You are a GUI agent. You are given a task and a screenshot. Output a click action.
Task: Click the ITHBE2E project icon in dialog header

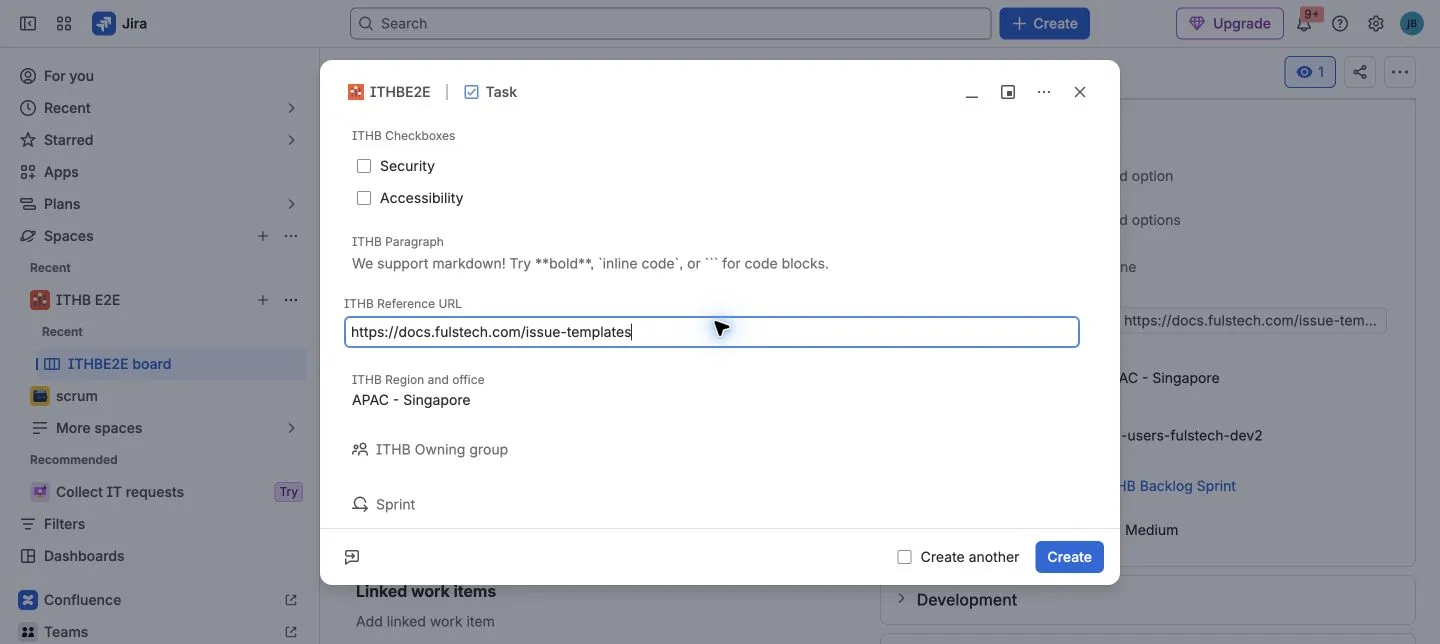point(355,92)
